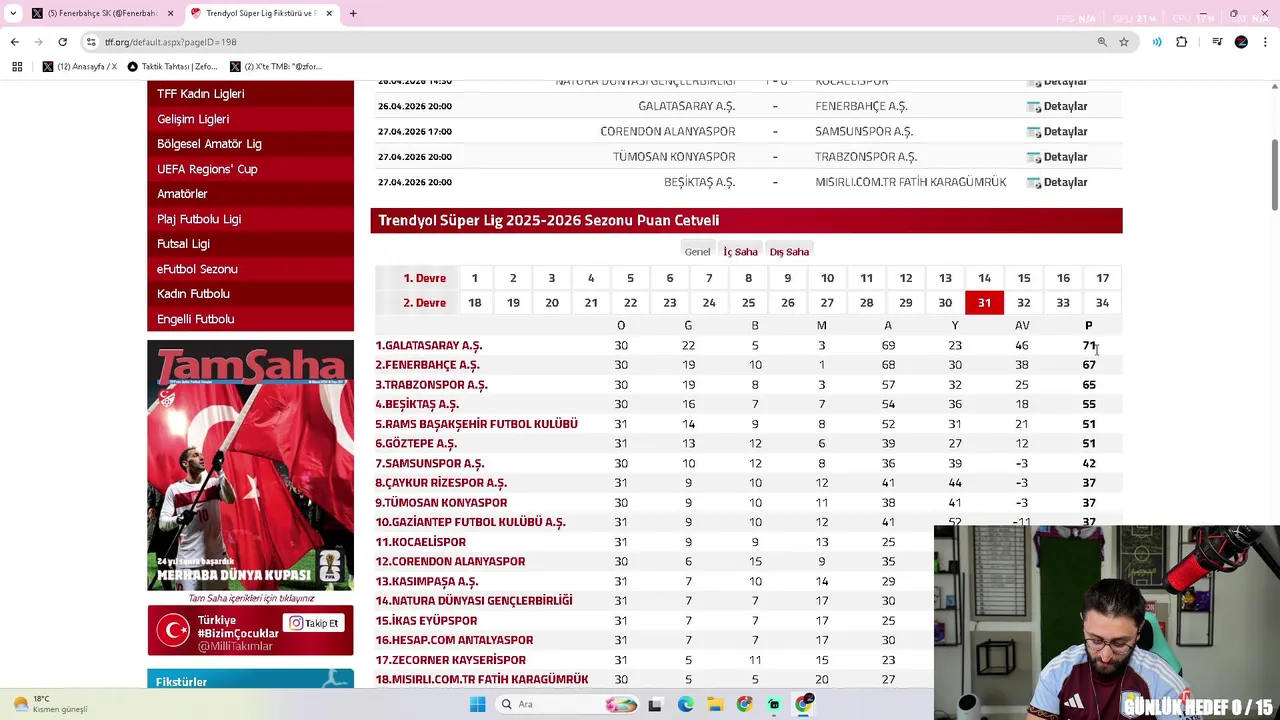The width and height of the screenshot is (1280, 720).
Task: Select week 25 in 2. Devre
Action: [748, 303]
